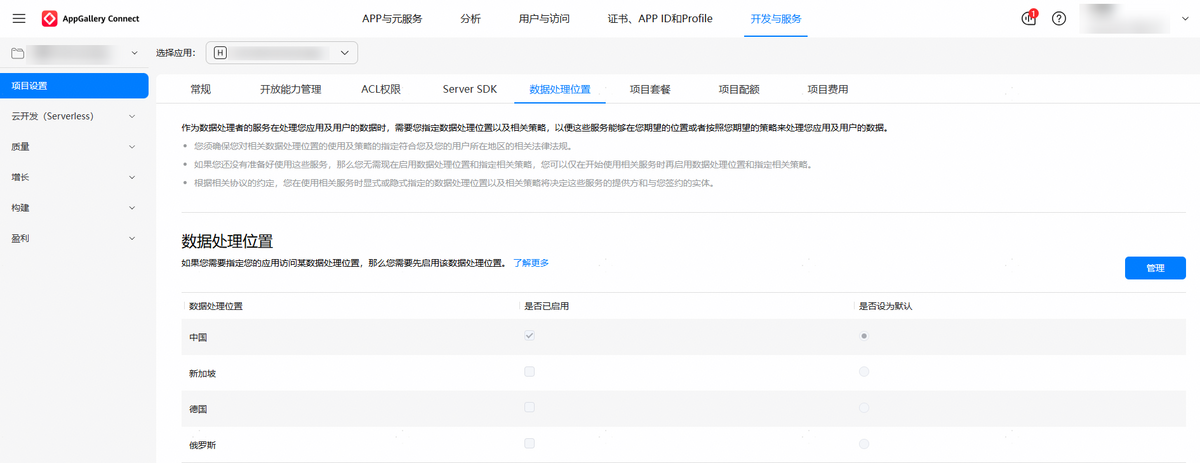Open the notifications icon with red badge
This screenshot has width=1200, height=463.
tap(1029, 19)
